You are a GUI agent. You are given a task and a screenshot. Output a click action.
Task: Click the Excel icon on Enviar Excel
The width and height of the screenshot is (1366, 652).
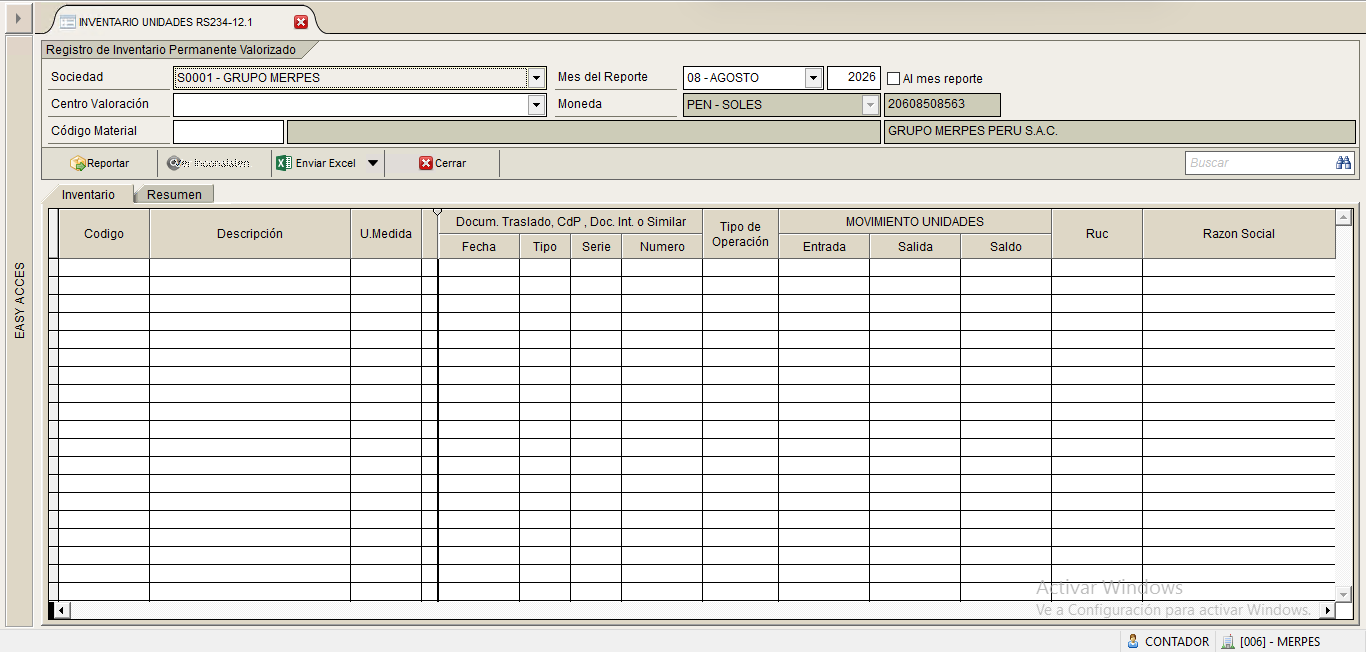click(x=284, y=163)
